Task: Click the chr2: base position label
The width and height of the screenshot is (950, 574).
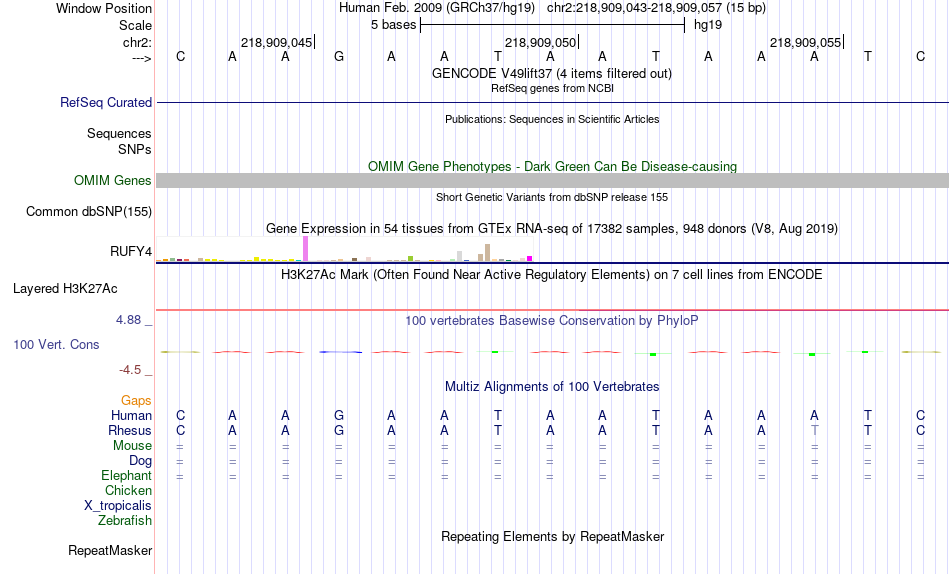Action: pos(137,42)
